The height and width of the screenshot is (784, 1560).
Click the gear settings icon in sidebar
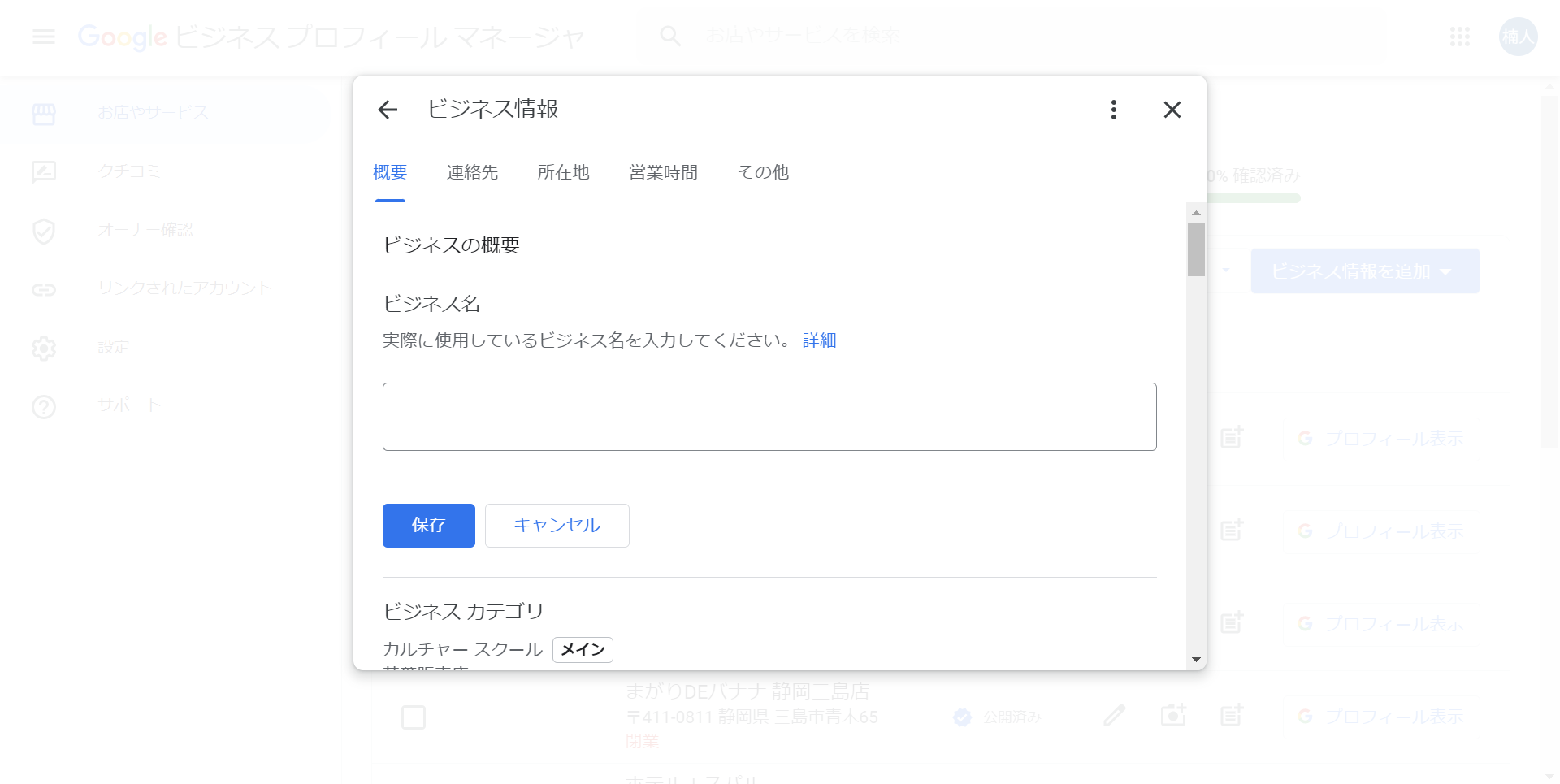(44, 349)
